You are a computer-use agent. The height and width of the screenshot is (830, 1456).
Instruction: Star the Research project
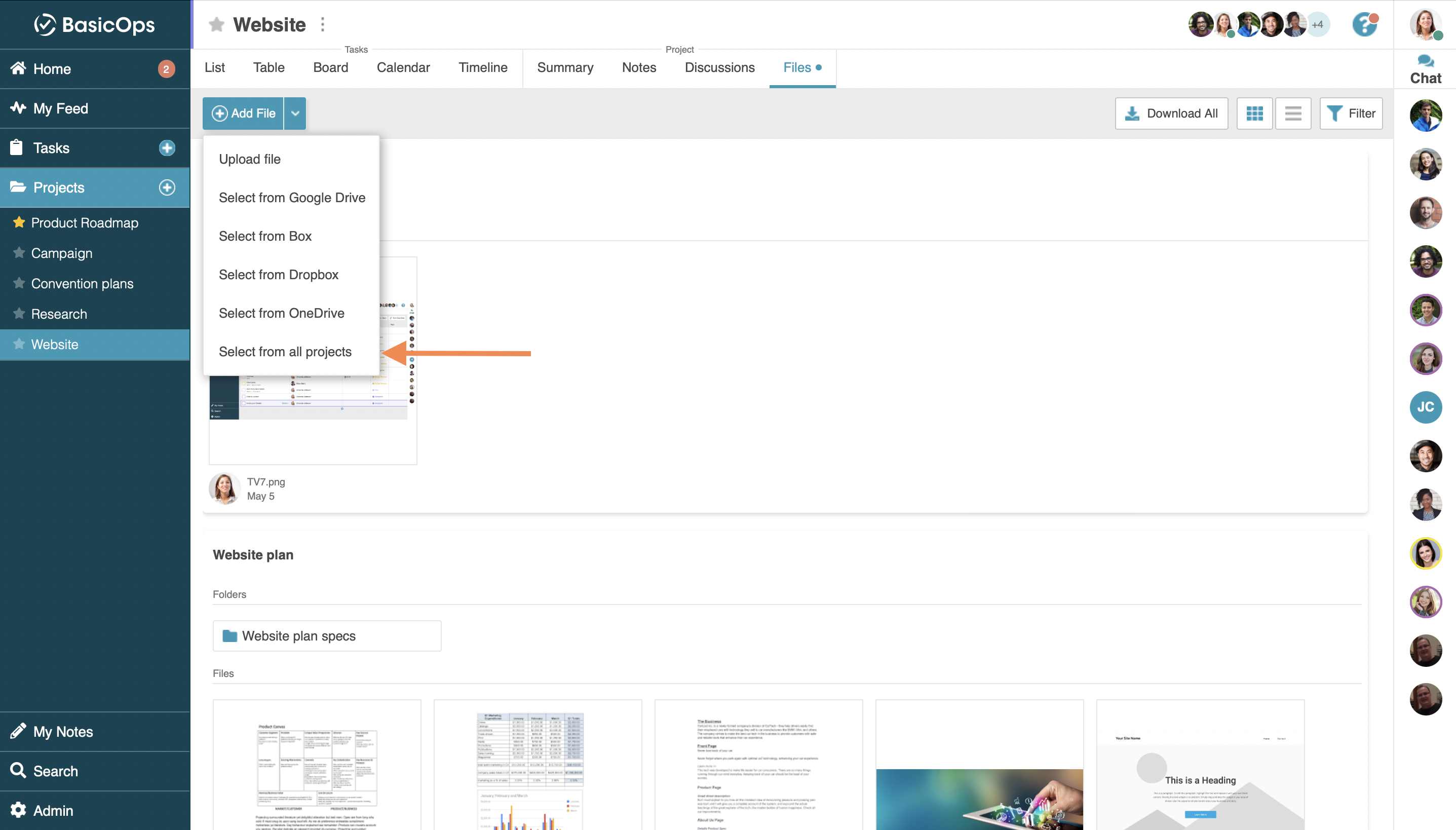point(19,314)
